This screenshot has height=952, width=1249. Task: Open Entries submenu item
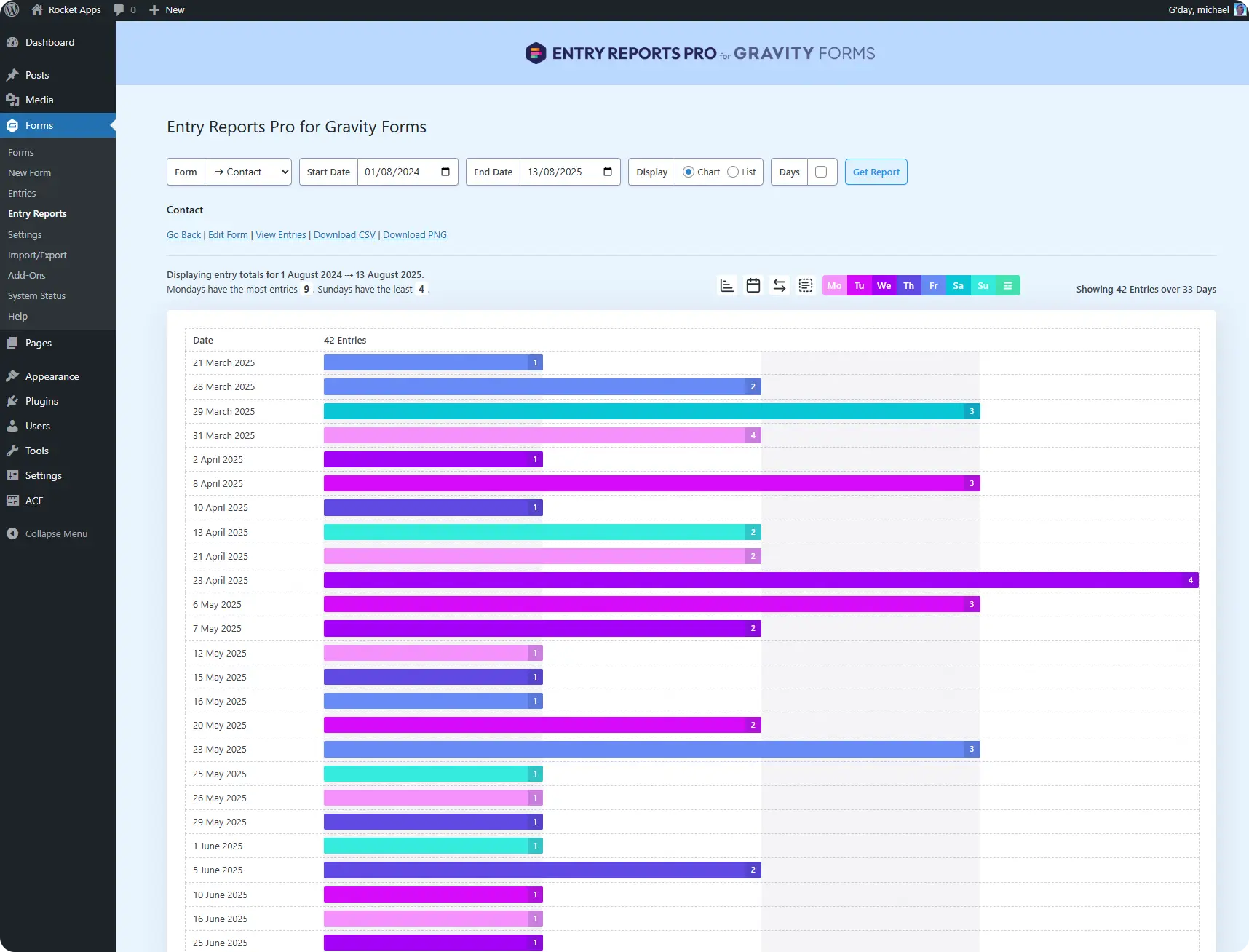point(22,193)
